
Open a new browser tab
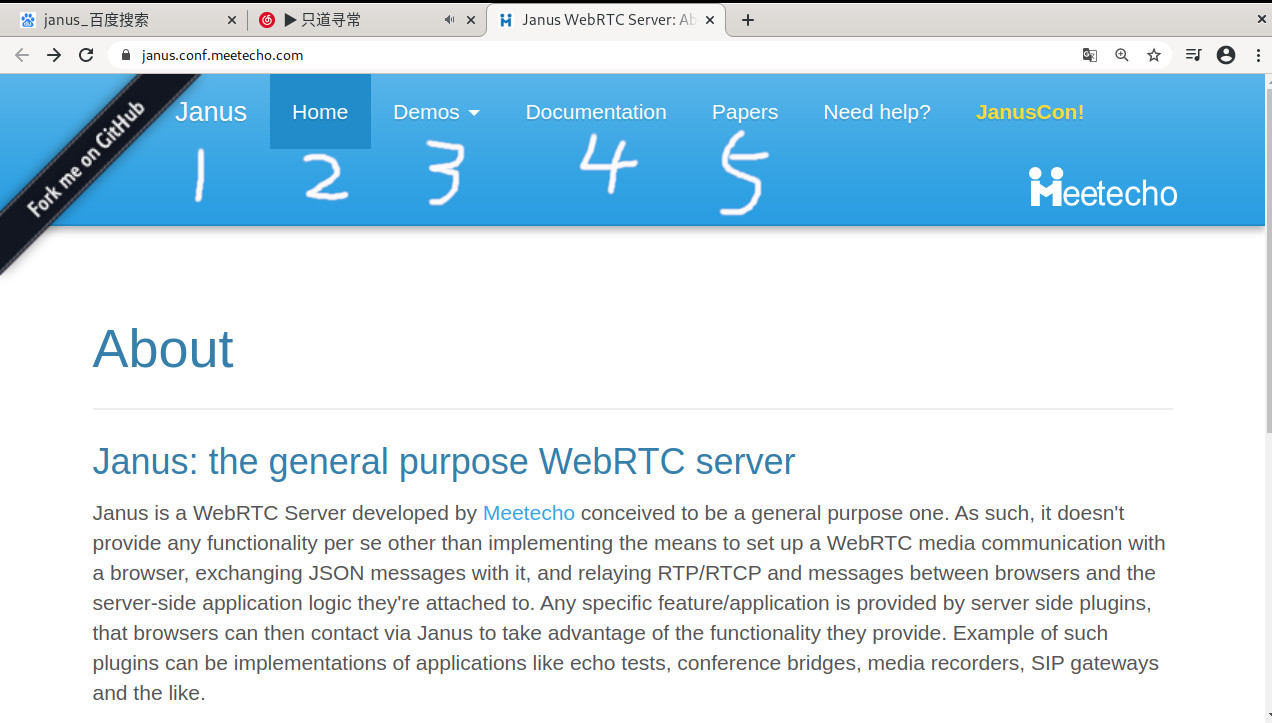click(x=748, y=20)
